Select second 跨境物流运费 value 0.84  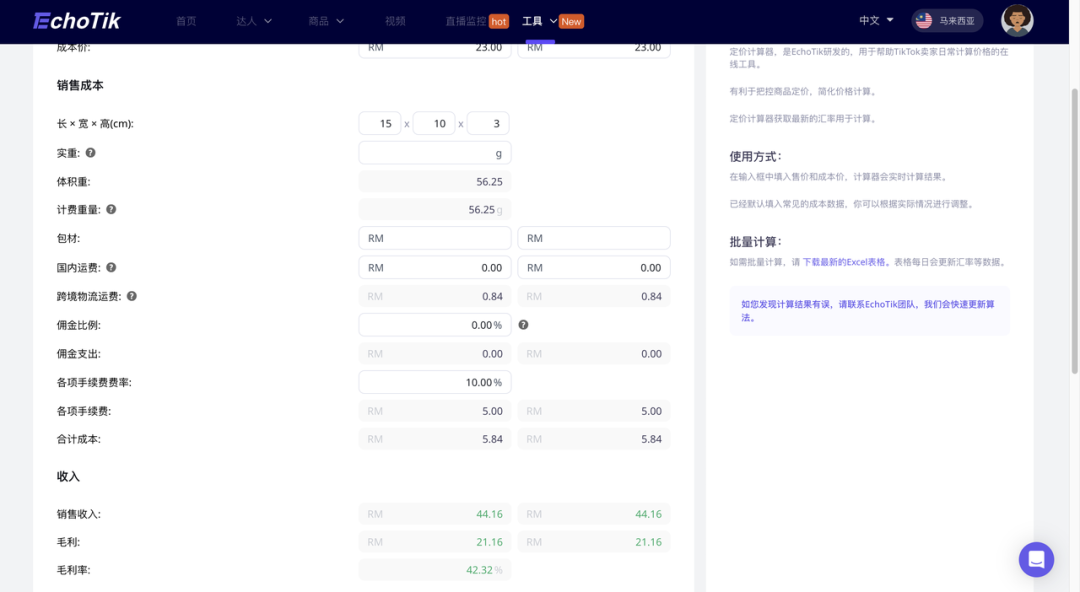click(651, 296)
